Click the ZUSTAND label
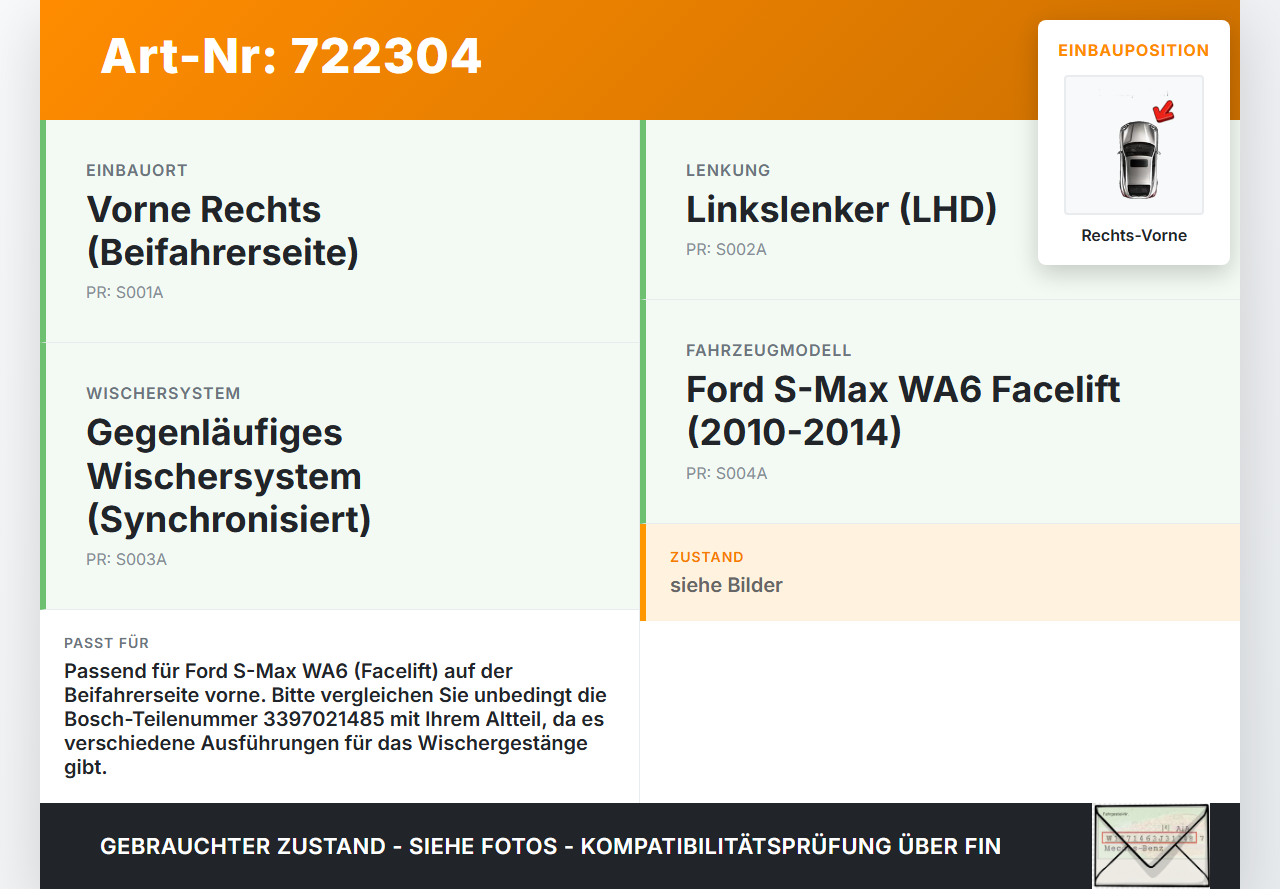 707,557
